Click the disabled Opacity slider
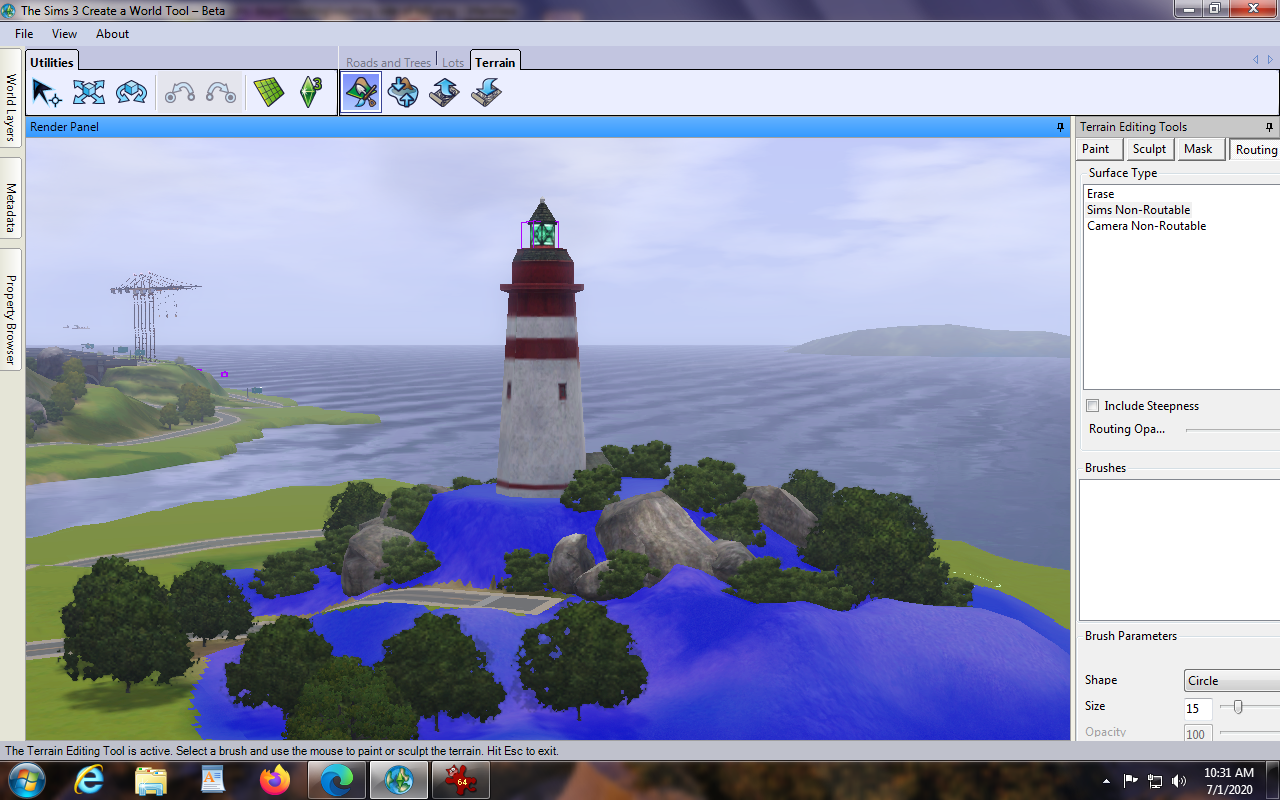The width and height of the screenshot is (1280, 800). (1249, 733)
